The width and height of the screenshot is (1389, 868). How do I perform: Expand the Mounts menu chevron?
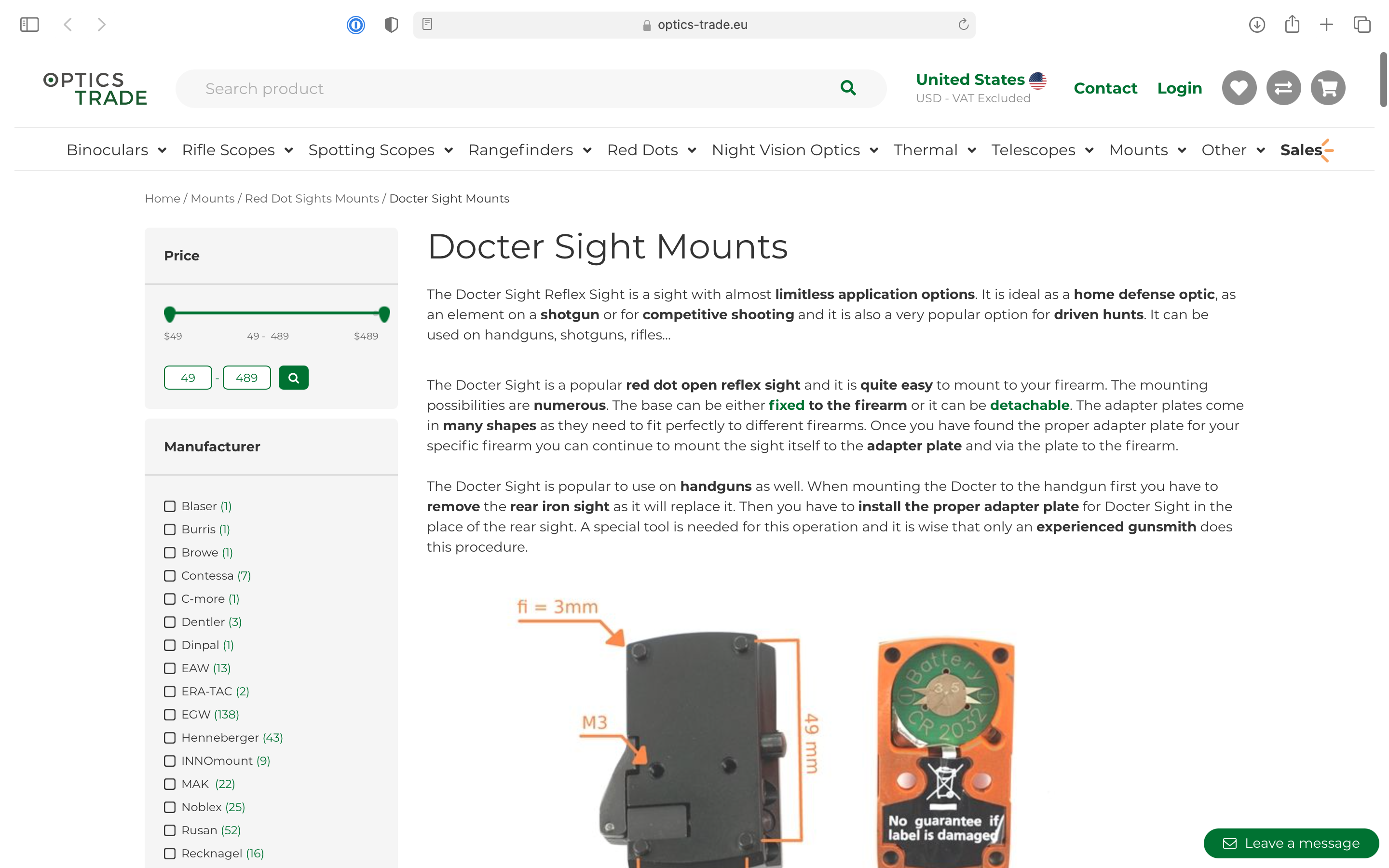[x=1182, y=150]
